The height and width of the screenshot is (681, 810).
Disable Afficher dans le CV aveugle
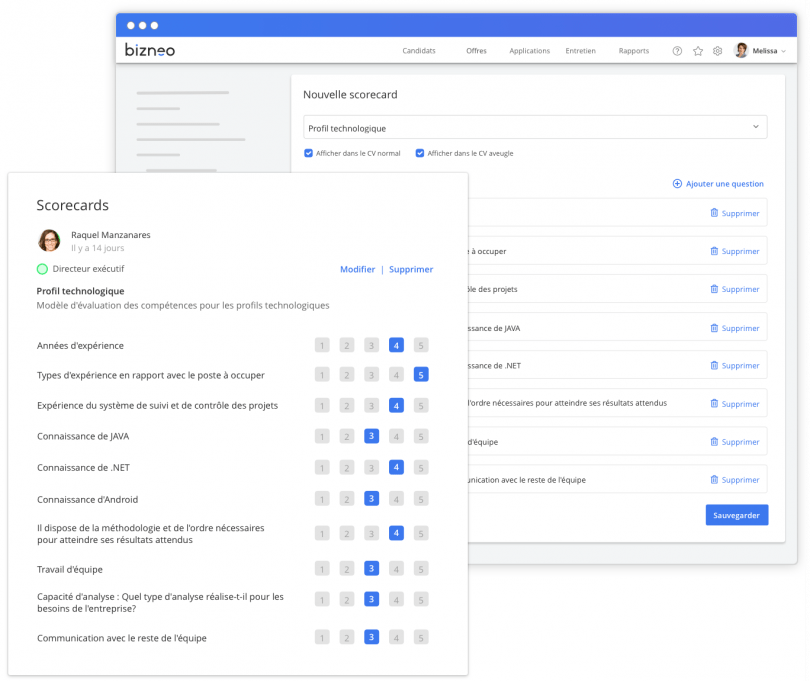(421, 153)
